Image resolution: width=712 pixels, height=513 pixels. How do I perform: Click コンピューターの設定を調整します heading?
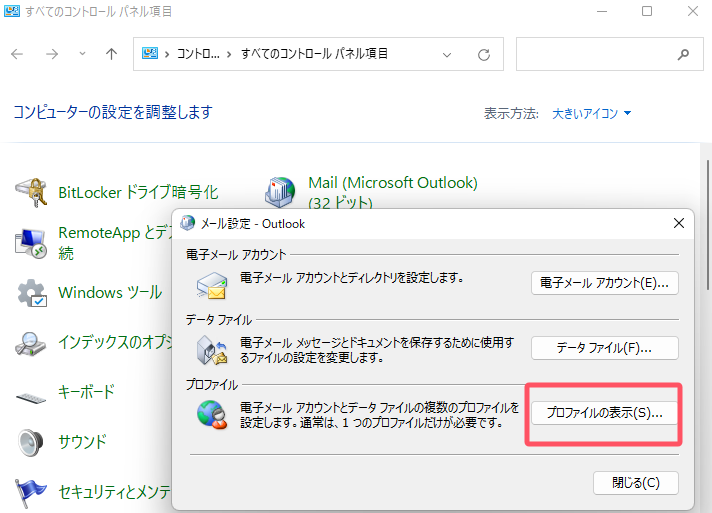[113, 112]
